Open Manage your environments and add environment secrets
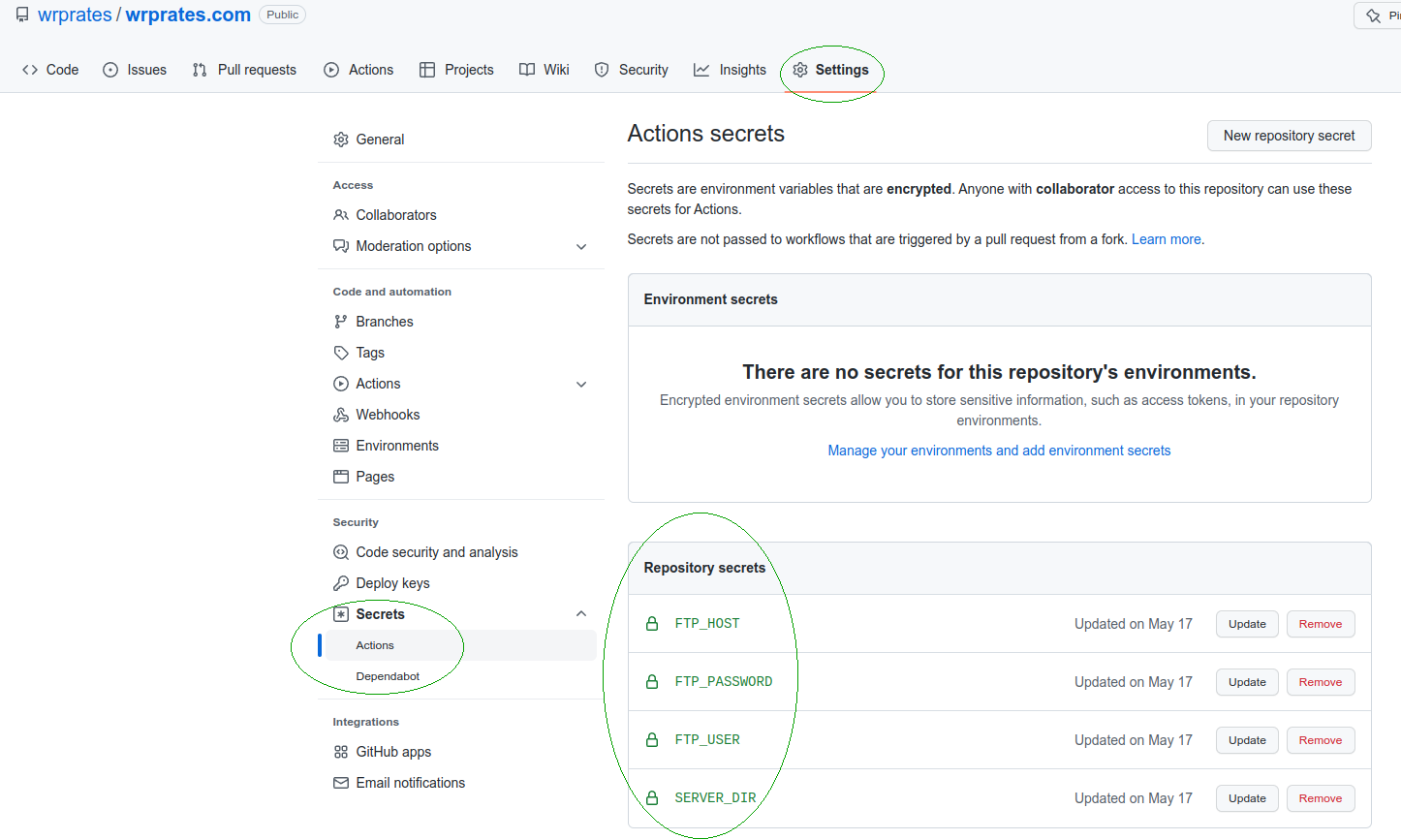 click(x=999, y=451)
